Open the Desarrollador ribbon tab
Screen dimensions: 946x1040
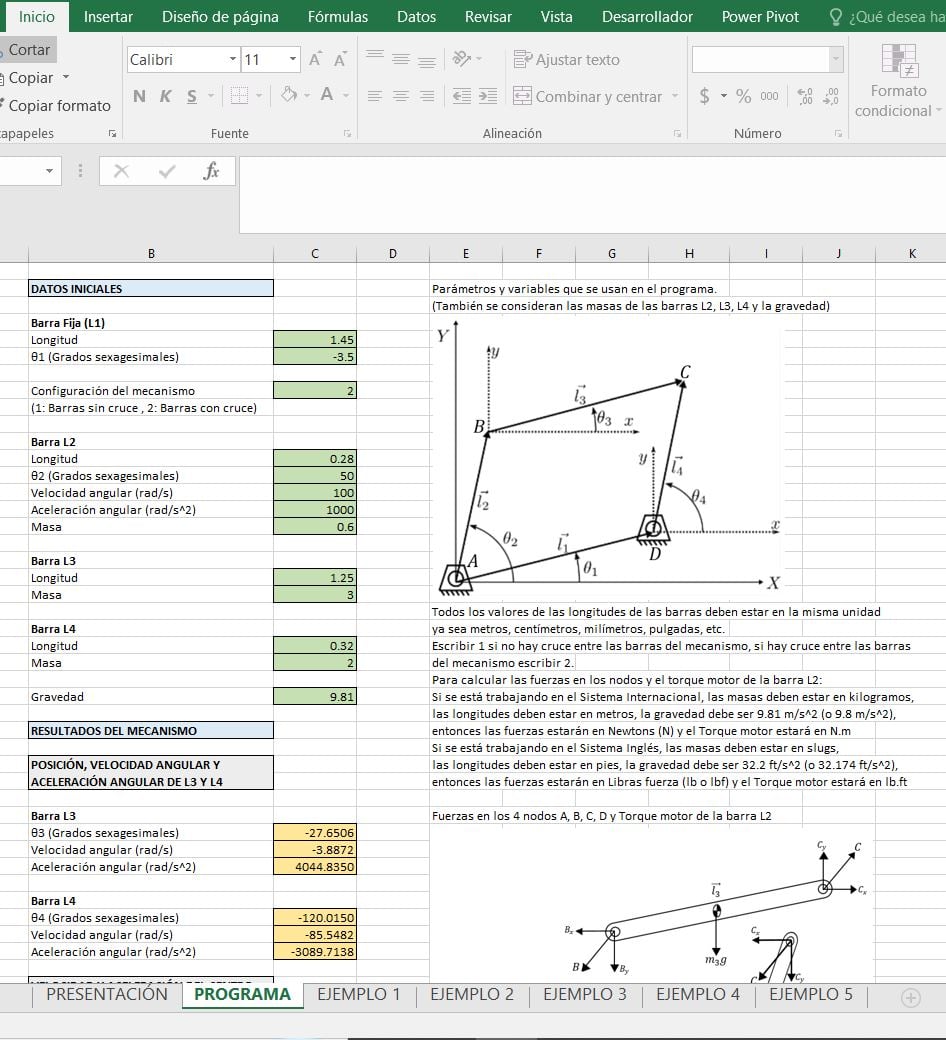pos(647,17)
